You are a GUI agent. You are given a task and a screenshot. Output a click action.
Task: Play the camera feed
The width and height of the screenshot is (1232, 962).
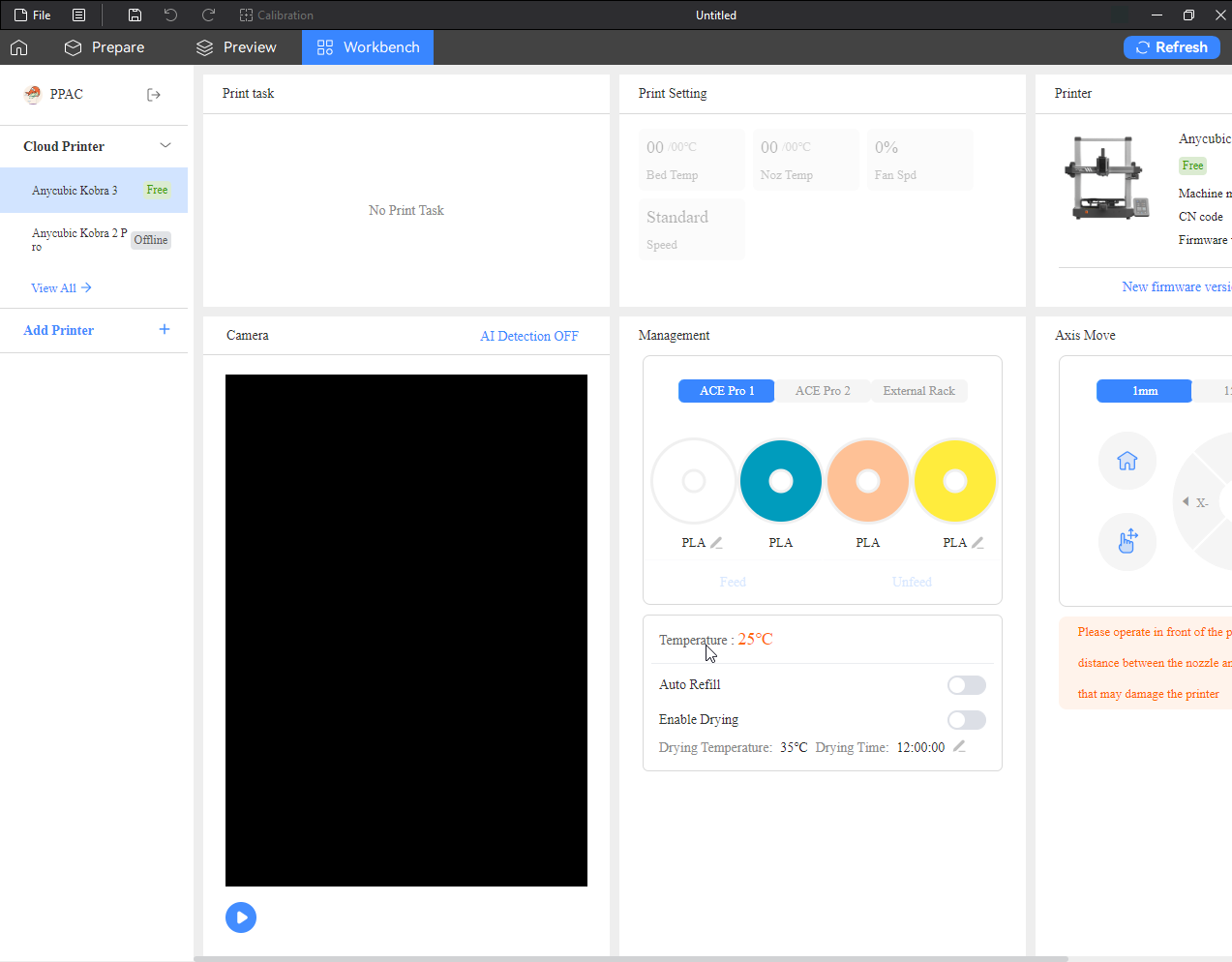coord(241,917)
